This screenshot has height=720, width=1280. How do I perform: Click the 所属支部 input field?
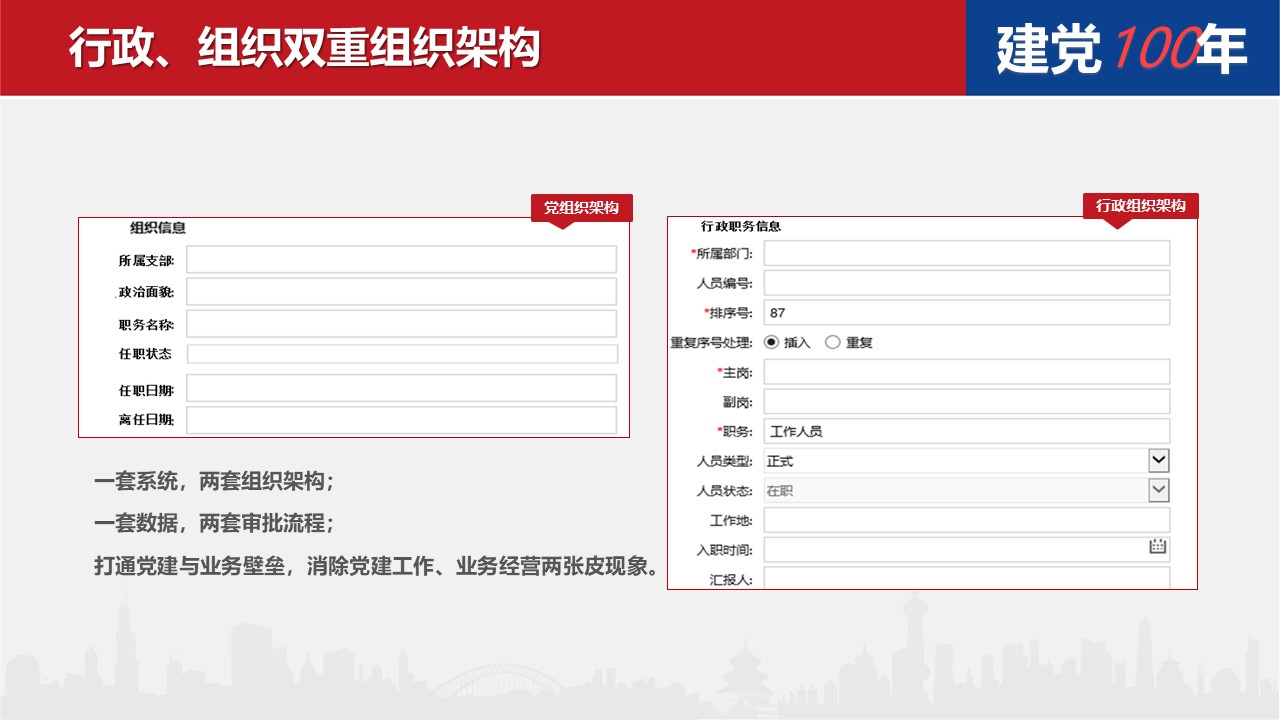point(401,260)
